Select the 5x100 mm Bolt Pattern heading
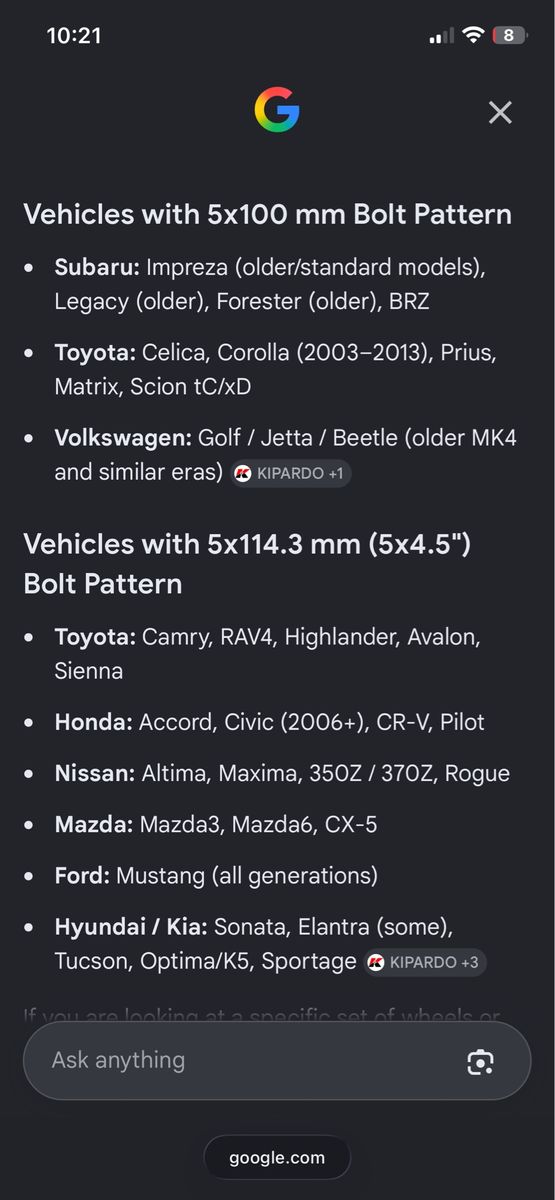Screen dimensions: 555x1200 pyautogui.click(x=268, y=214)
